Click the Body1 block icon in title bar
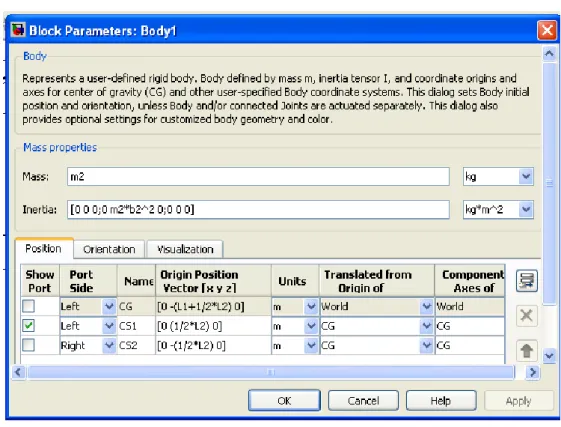 [x=18, y=30]
